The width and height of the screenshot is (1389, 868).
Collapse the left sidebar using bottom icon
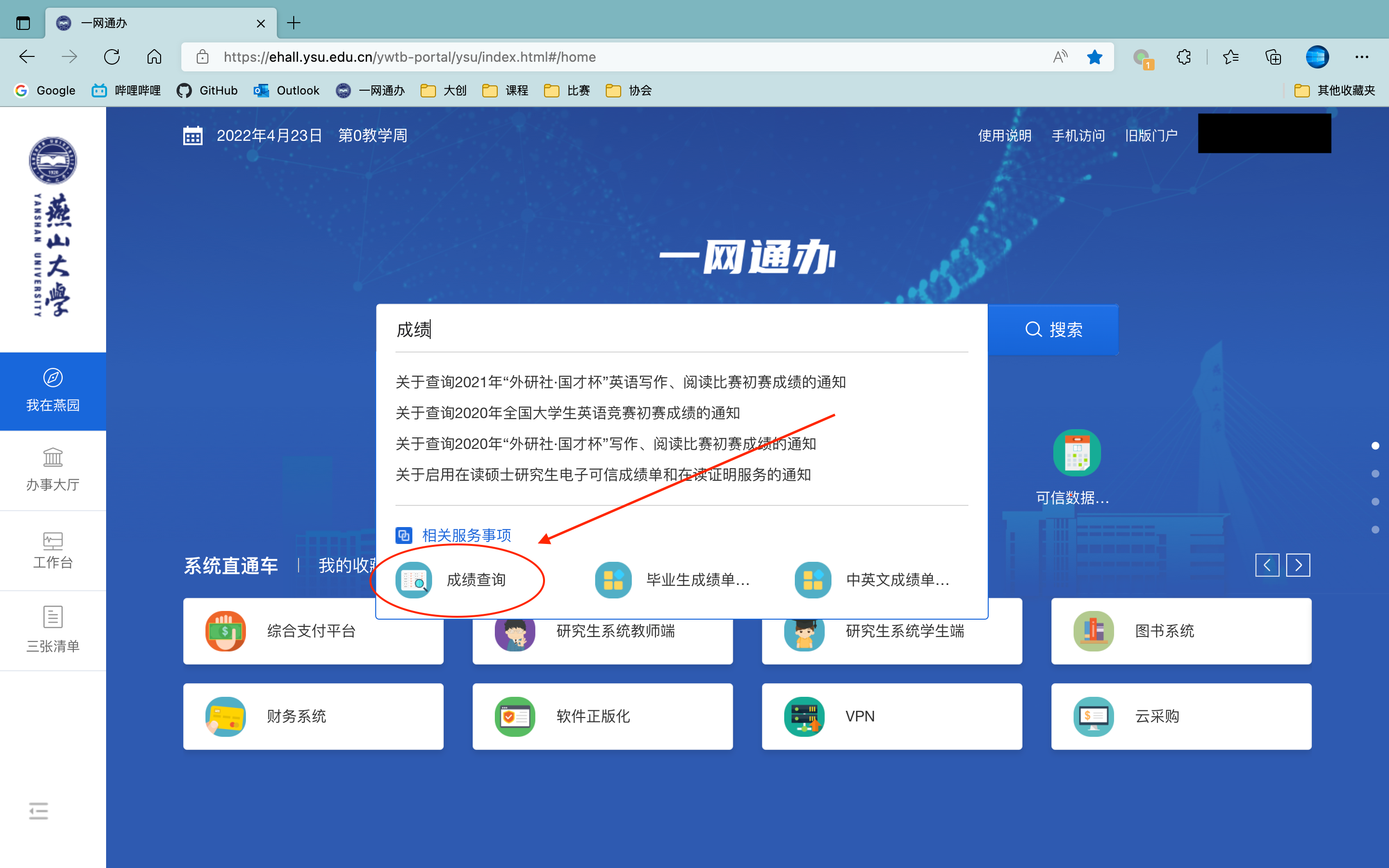coord(38,811)
